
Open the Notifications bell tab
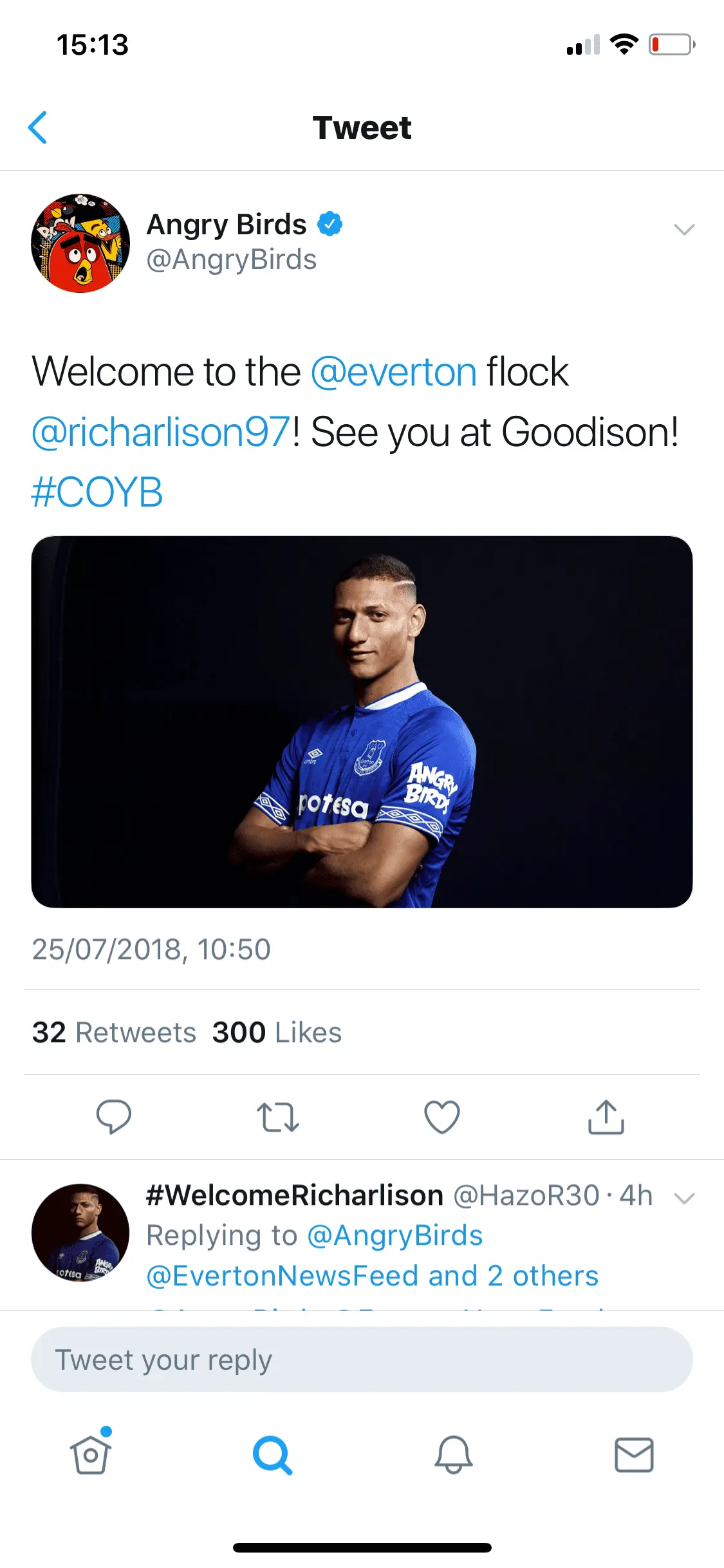pos(454,1455)
